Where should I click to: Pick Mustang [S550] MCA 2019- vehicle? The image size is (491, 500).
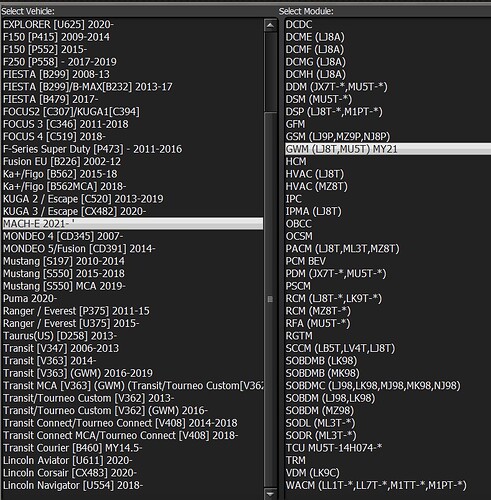point(64,286)
